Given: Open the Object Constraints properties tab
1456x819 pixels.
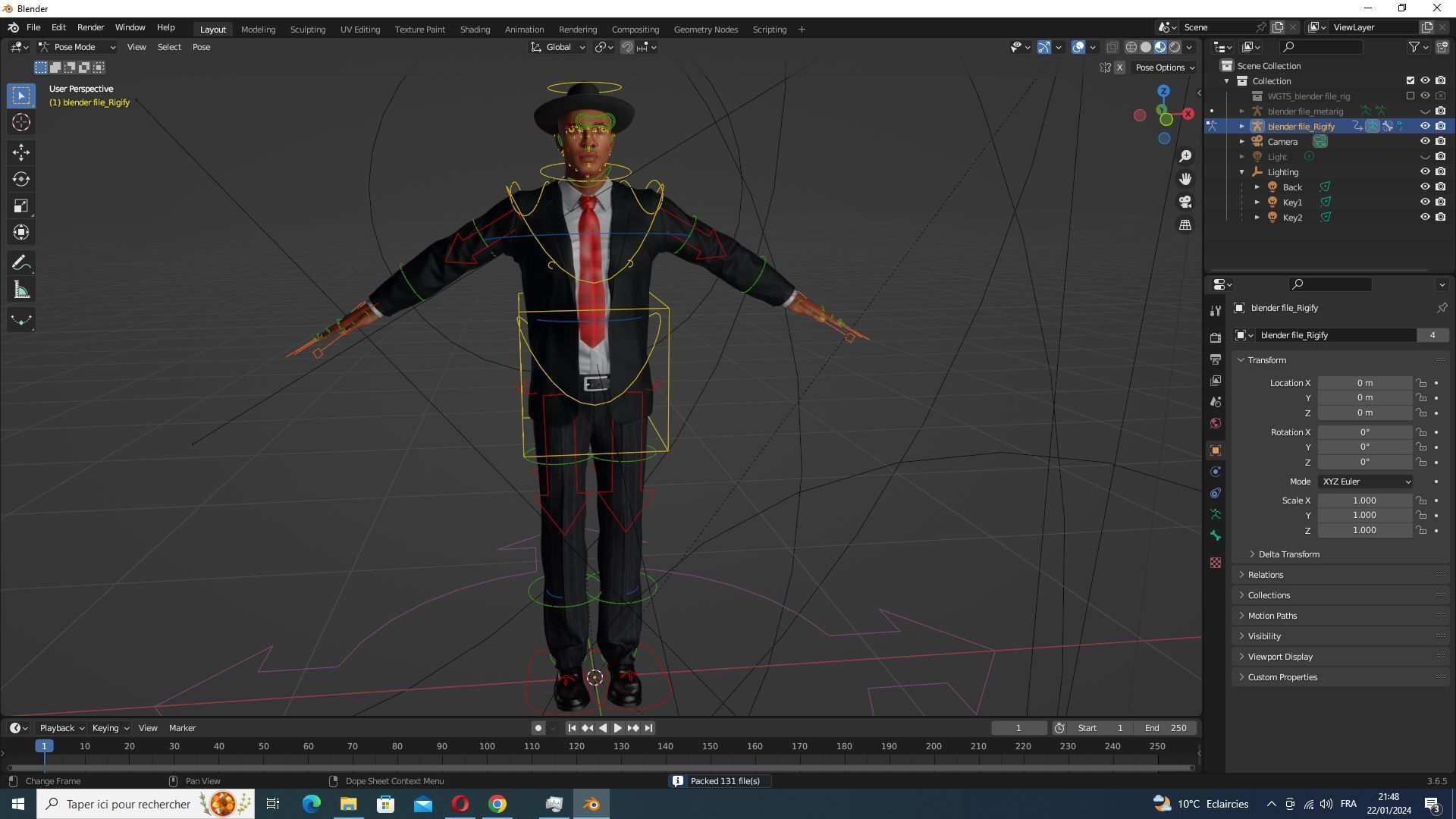Looking at the screenshot, I should click(1216, 493).
